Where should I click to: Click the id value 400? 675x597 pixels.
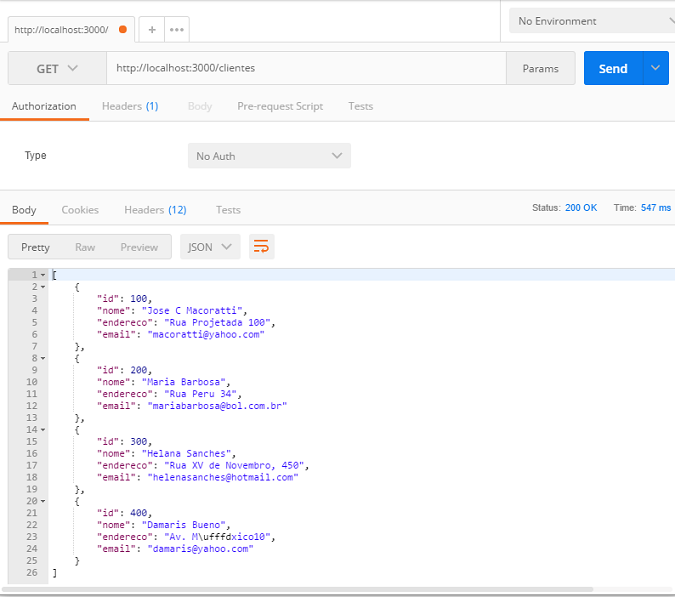[139, 513]
